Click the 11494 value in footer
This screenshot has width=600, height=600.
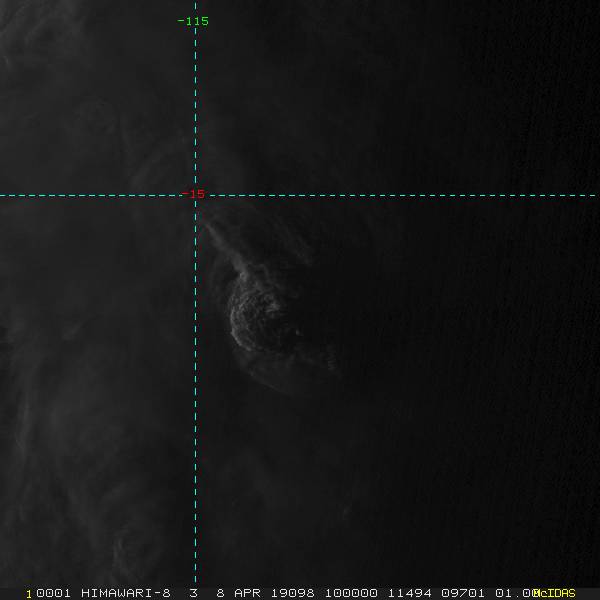click(x=404, y=593)
